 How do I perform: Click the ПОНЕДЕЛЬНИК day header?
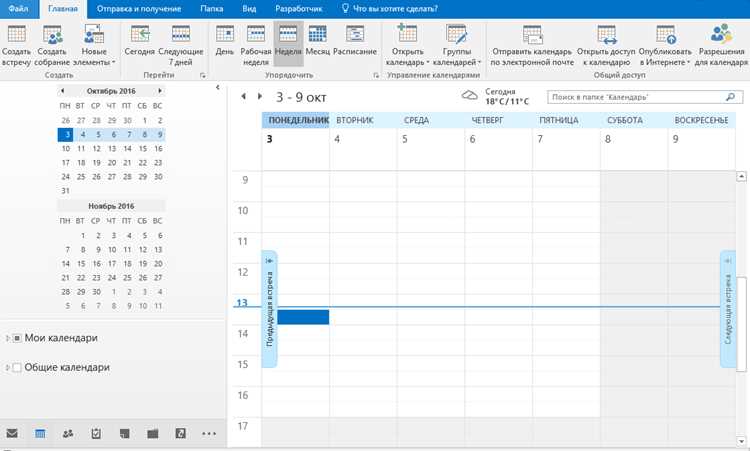pyautogui.click(x=296, y=121)
